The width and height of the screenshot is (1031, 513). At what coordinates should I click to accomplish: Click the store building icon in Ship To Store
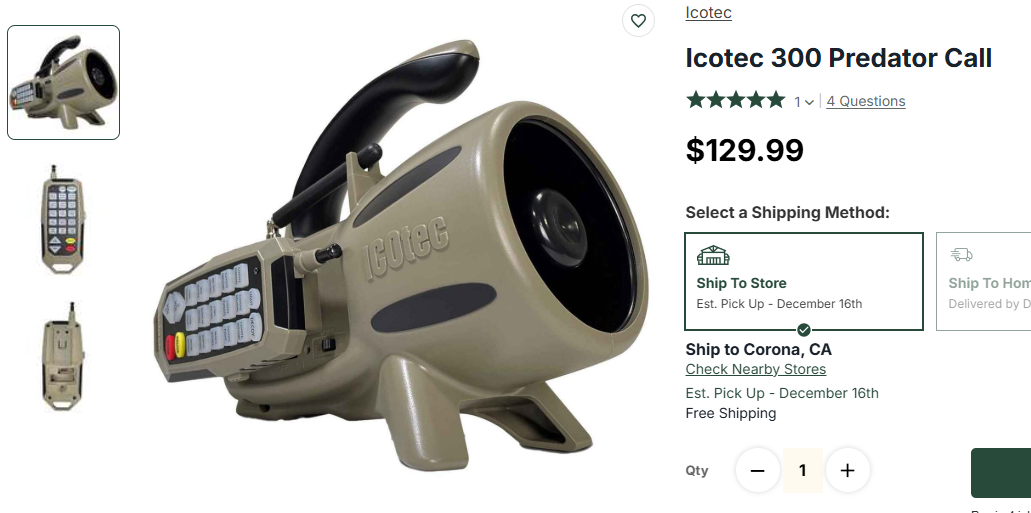[x=713, y=255]
